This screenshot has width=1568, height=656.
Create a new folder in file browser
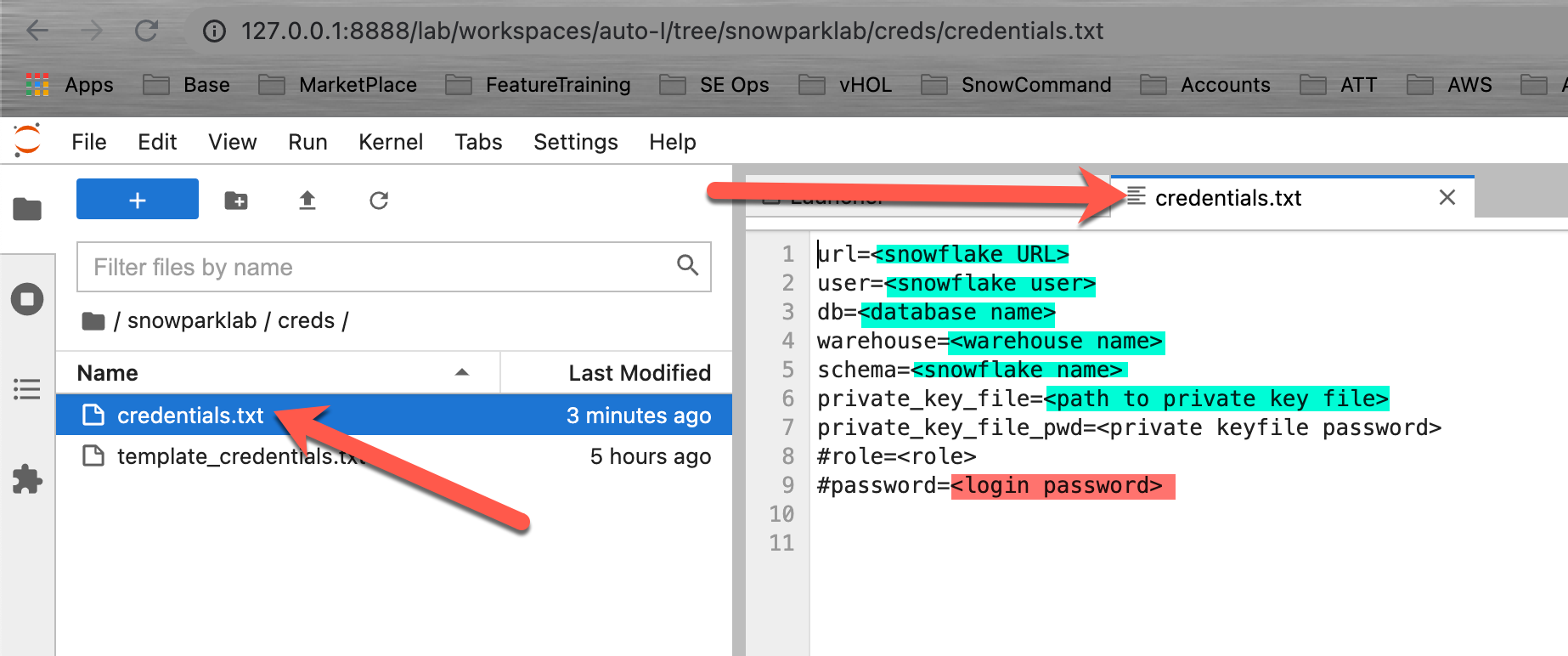pos(235,201)
